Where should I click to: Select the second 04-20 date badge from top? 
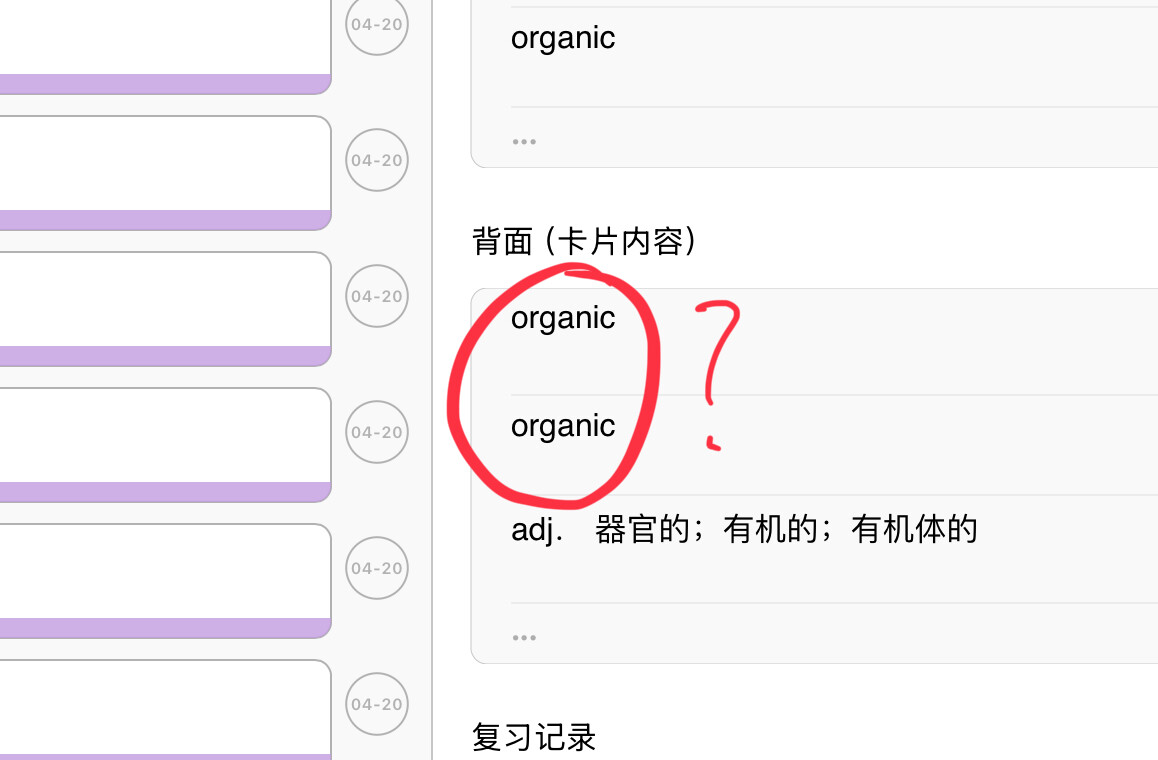(377, 160)
